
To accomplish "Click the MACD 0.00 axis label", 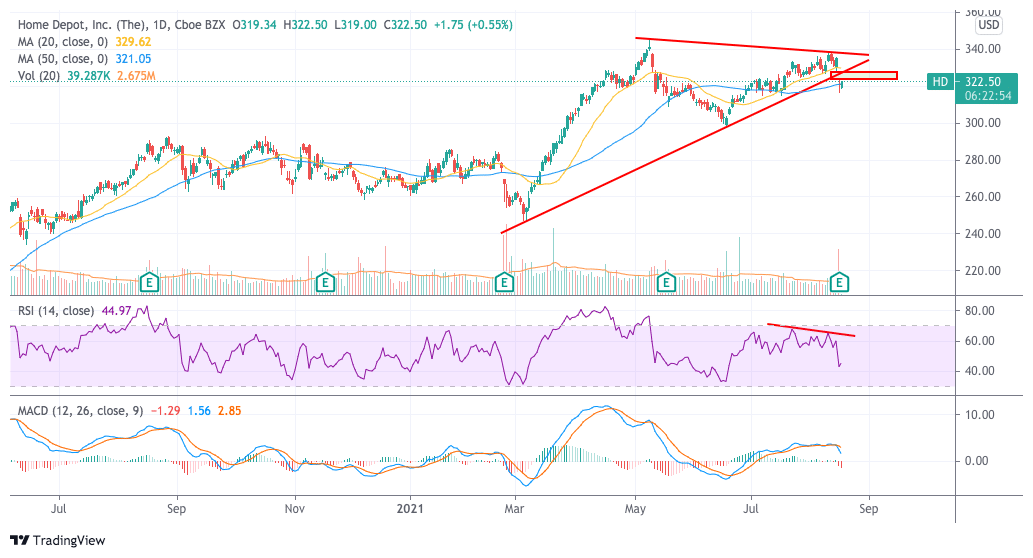I will (976, 461).
